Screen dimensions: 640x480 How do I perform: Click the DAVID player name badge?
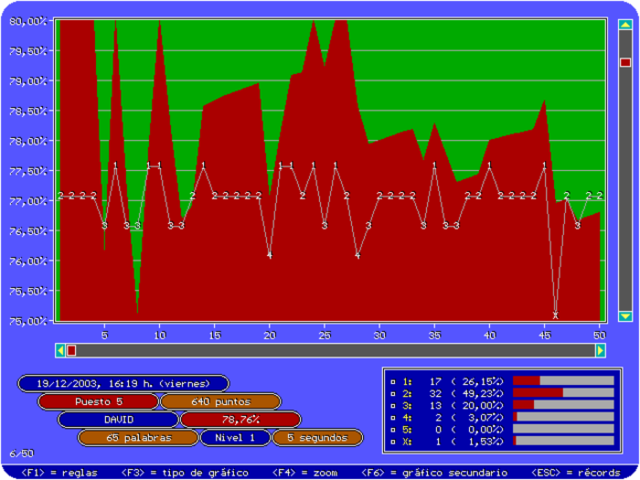click(119, 420)
